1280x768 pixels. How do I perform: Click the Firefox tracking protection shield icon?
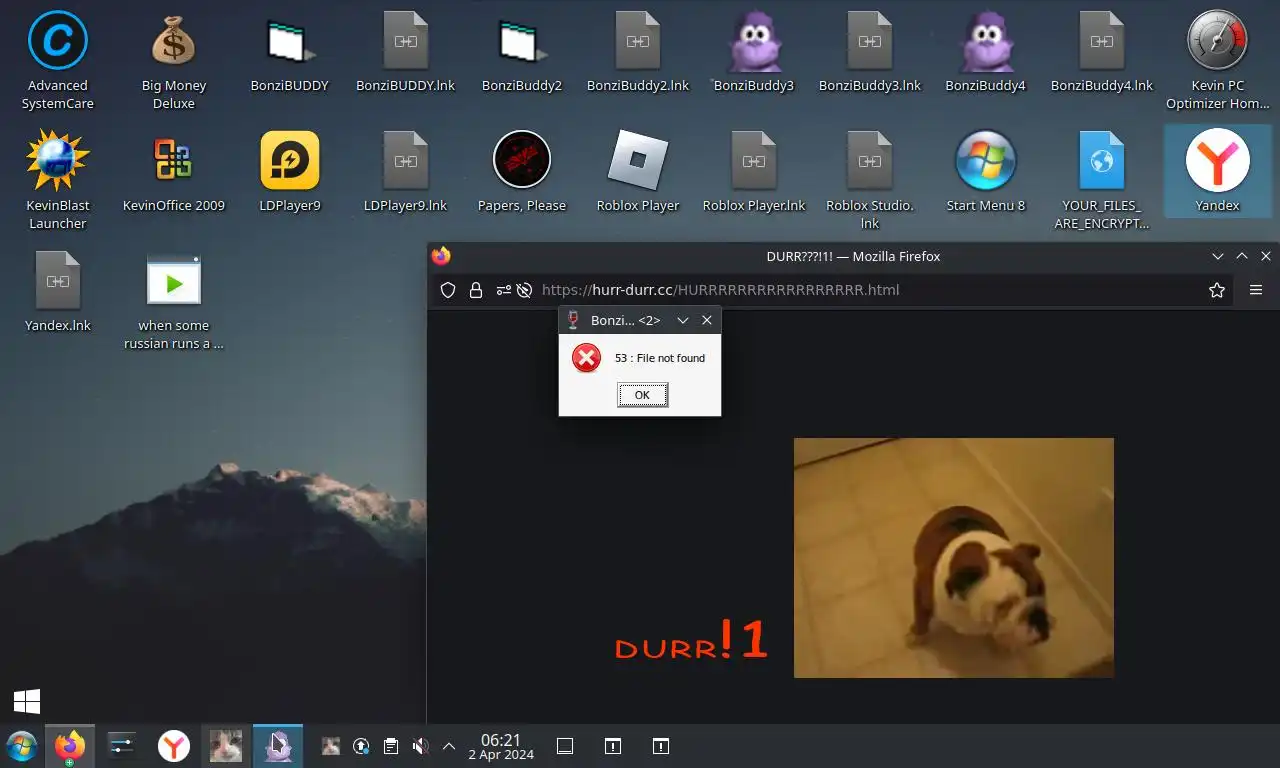448,290
